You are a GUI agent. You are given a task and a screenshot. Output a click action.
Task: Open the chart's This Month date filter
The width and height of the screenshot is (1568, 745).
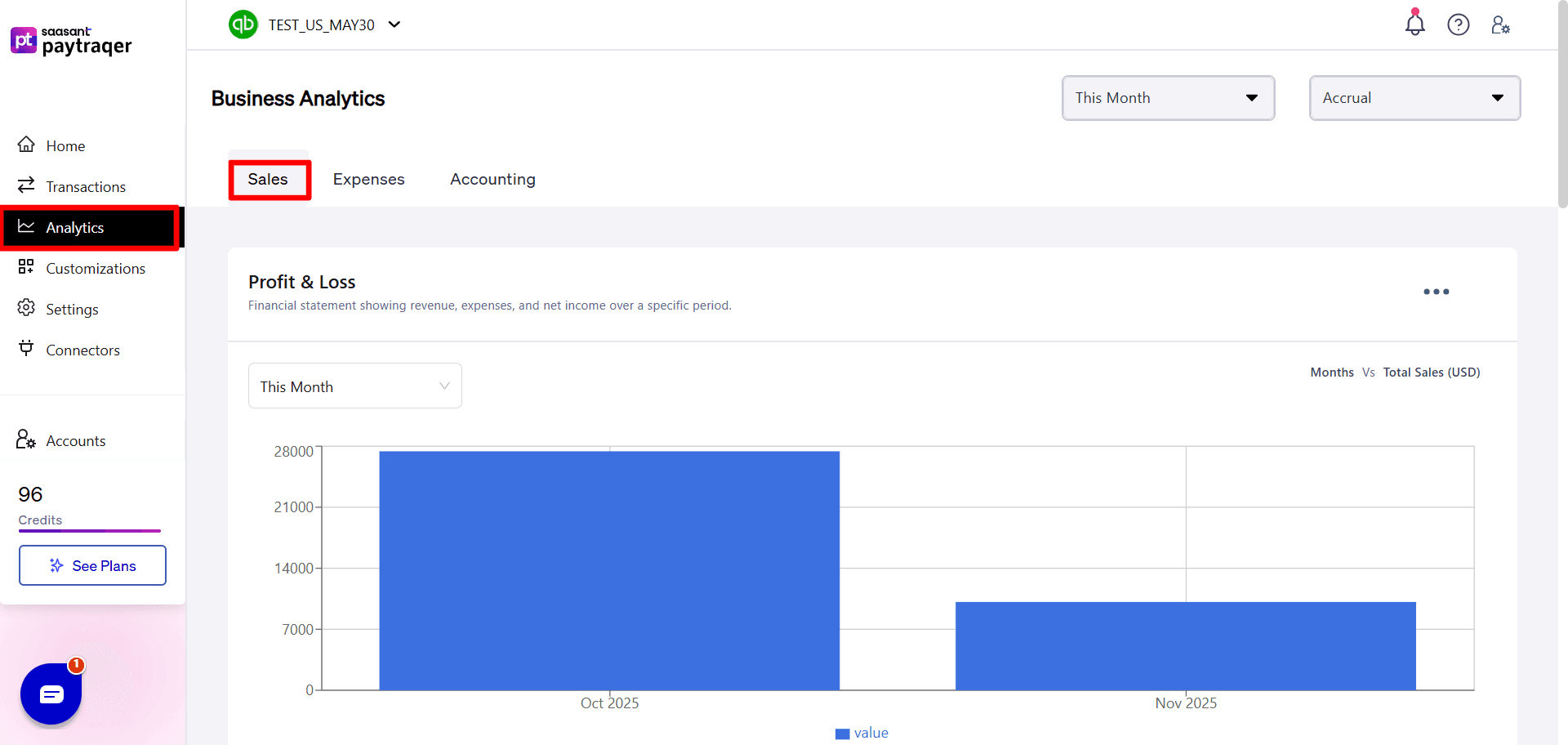click(x=354, y=386)
